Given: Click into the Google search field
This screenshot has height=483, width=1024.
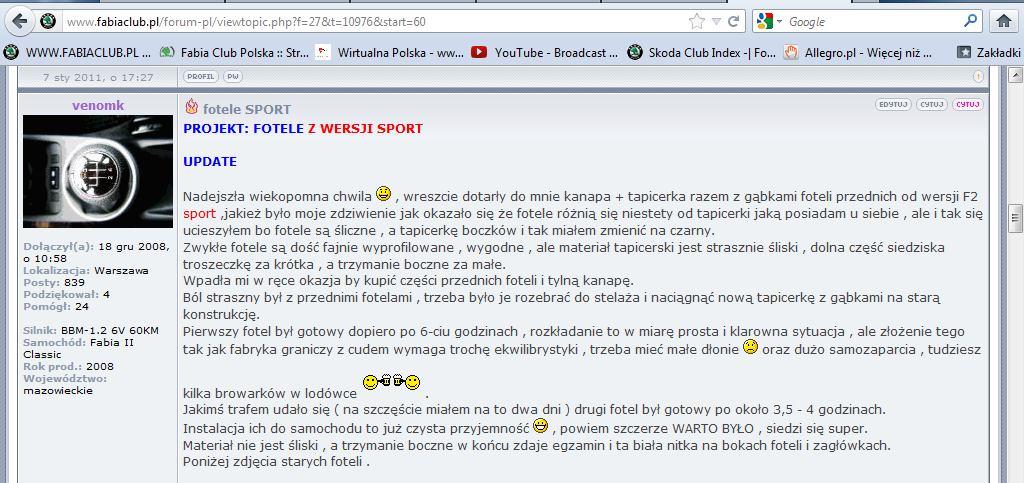Looking at the screenshot, I should click(x=873, y=22).
